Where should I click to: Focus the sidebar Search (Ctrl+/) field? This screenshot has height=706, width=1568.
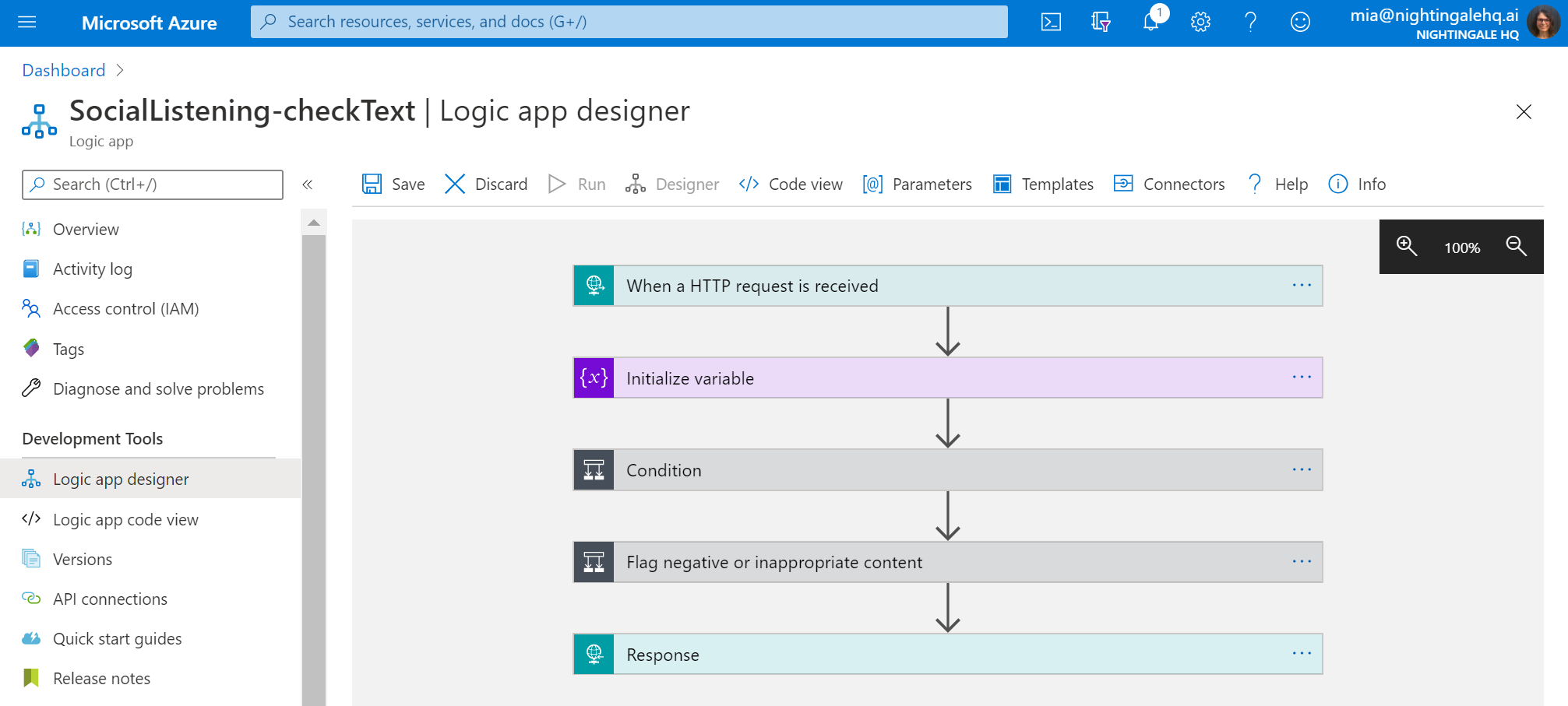pyautogui.click(x=153, y=184)
